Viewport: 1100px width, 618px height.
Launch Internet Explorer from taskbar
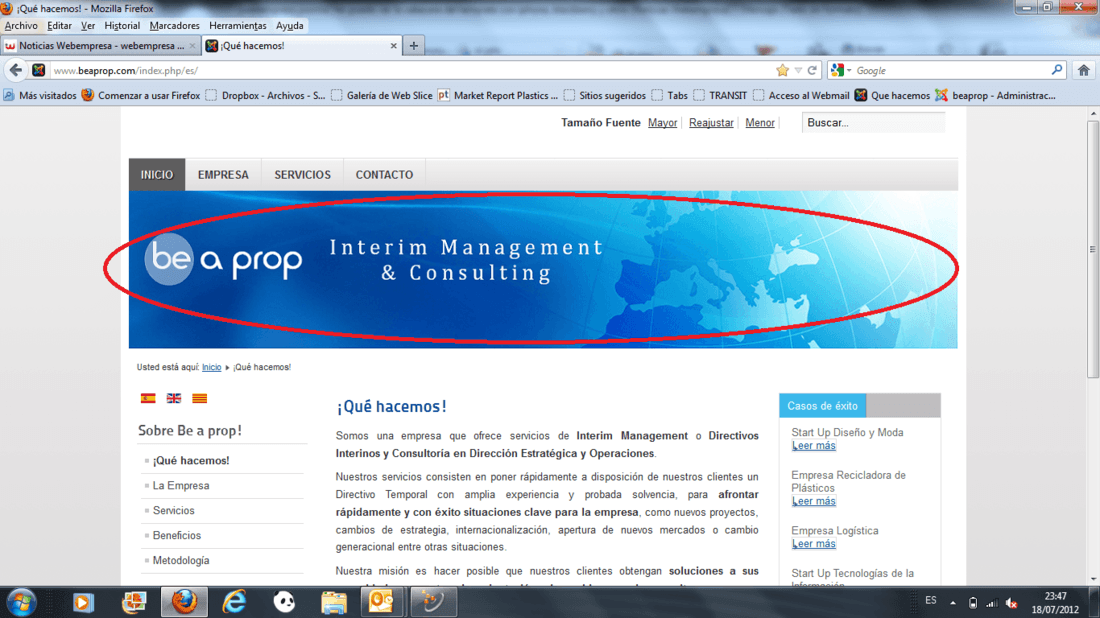(234, 603)
